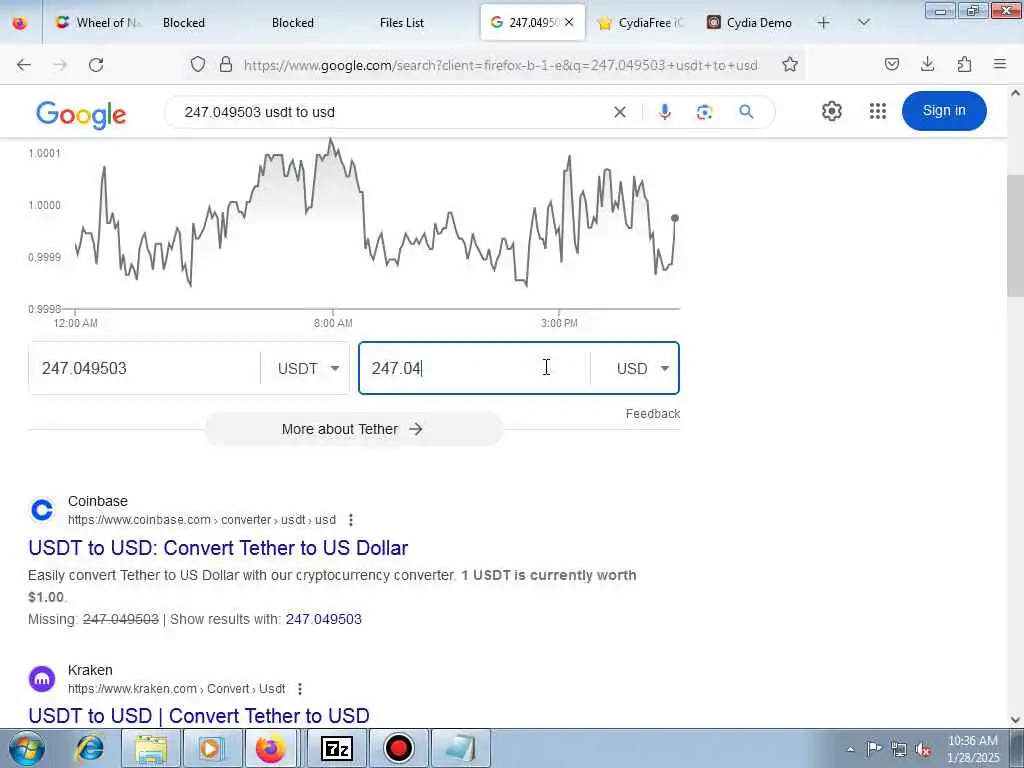This screenshot has width=1024, height=768.
Task: Open USDT to USD Coinbase result
Action: tap(218, 547)
